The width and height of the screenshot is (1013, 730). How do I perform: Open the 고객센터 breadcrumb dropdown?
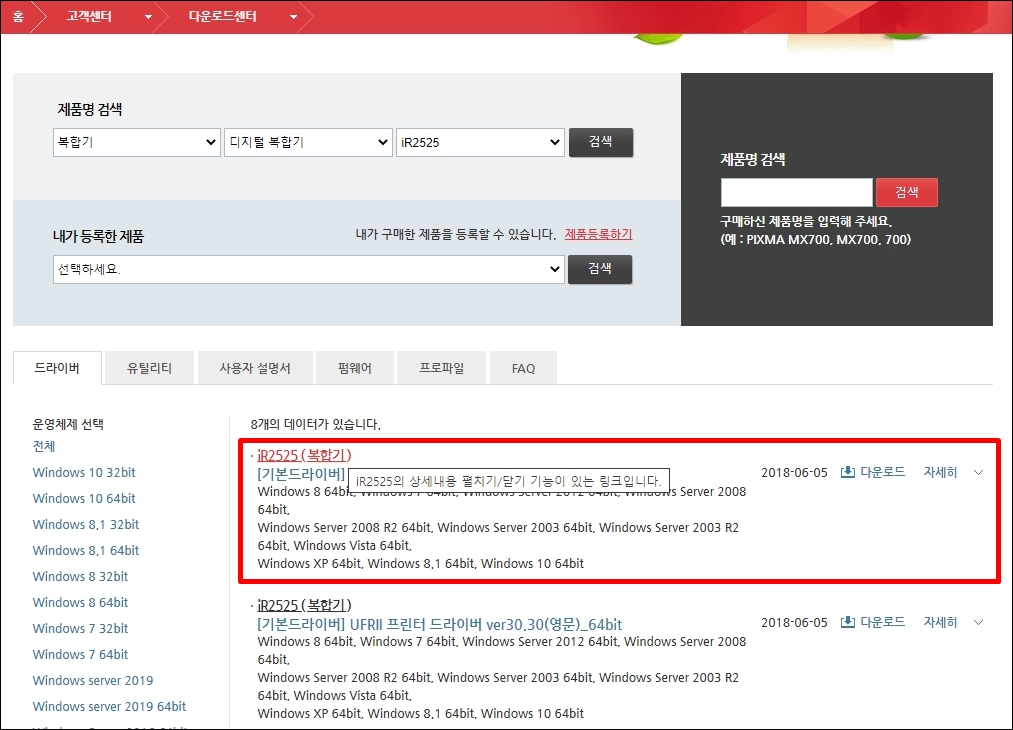click(x=148, y=17)
